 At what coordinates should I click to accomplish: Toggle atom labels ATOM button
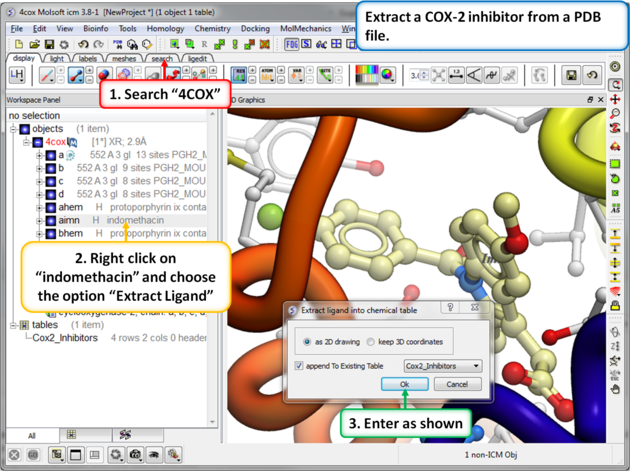(x=267, y=75)
